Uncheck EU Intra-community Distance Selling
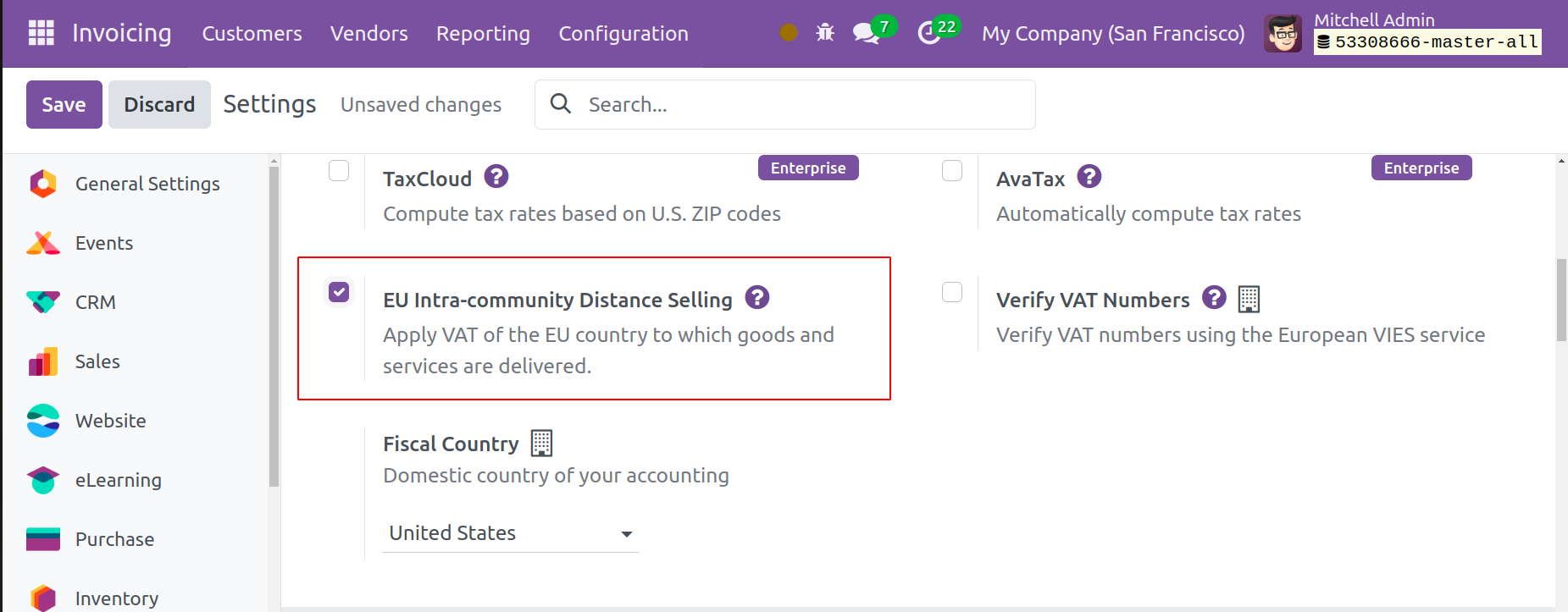Image resolution: width=1568 pixels, height=612 pixels. (x=339, y=292)
